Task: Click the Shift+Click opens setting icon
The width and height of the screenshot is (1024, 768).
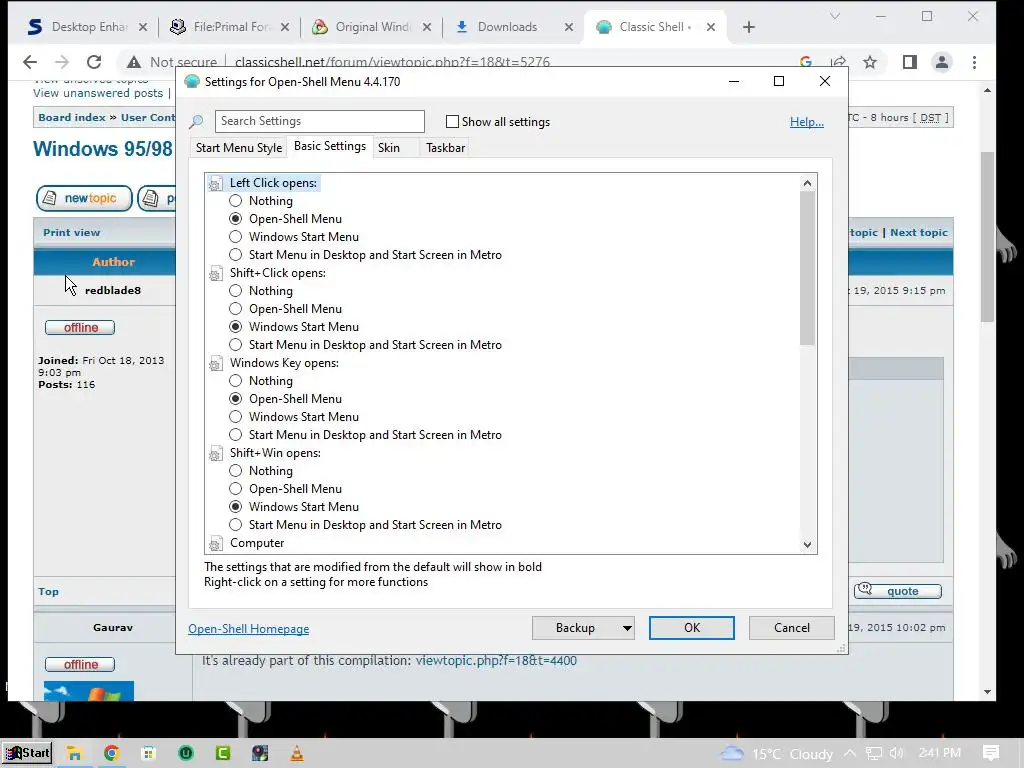Action: click(x=216, y=274)
